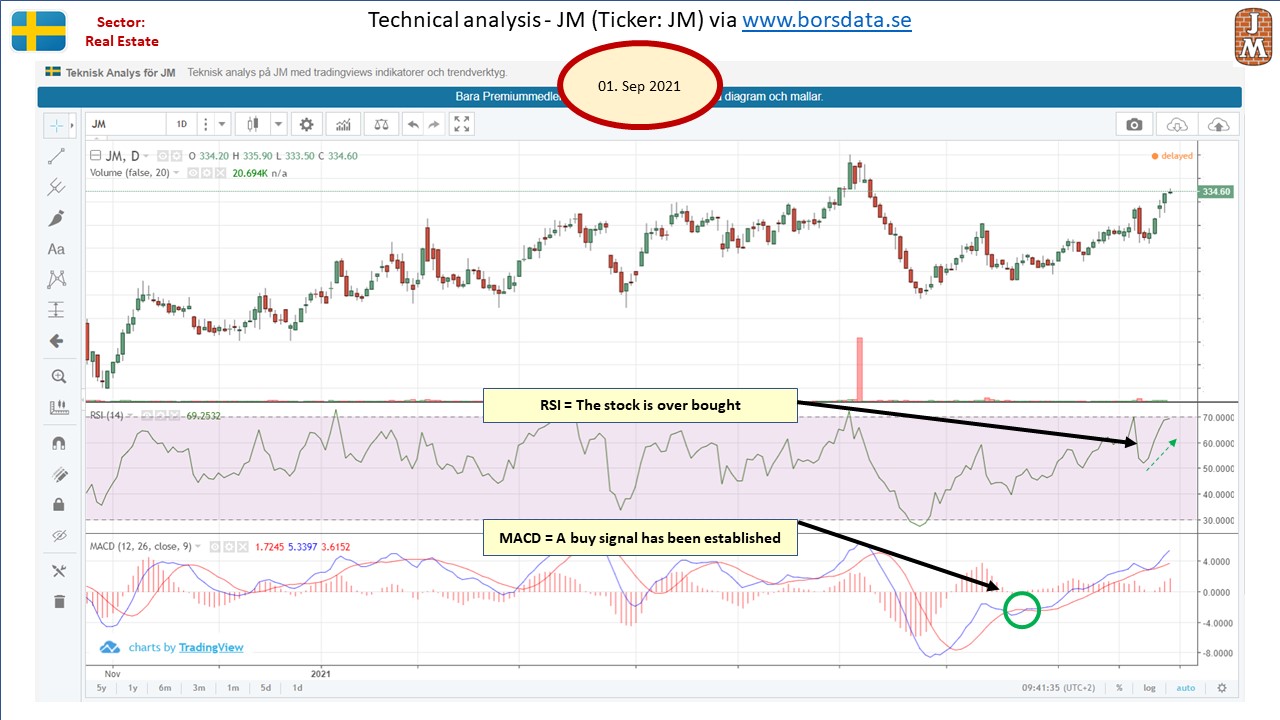
Task: Expand the interval dropdown arrow
Action: (x=221, y=124)
